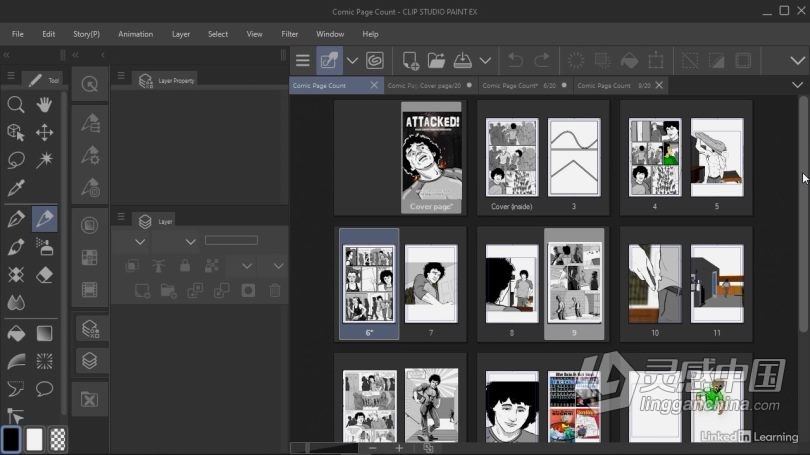Select the Zoom magnifier tool
Viewport: 810px width, 455px height.
tap(15, 104)
